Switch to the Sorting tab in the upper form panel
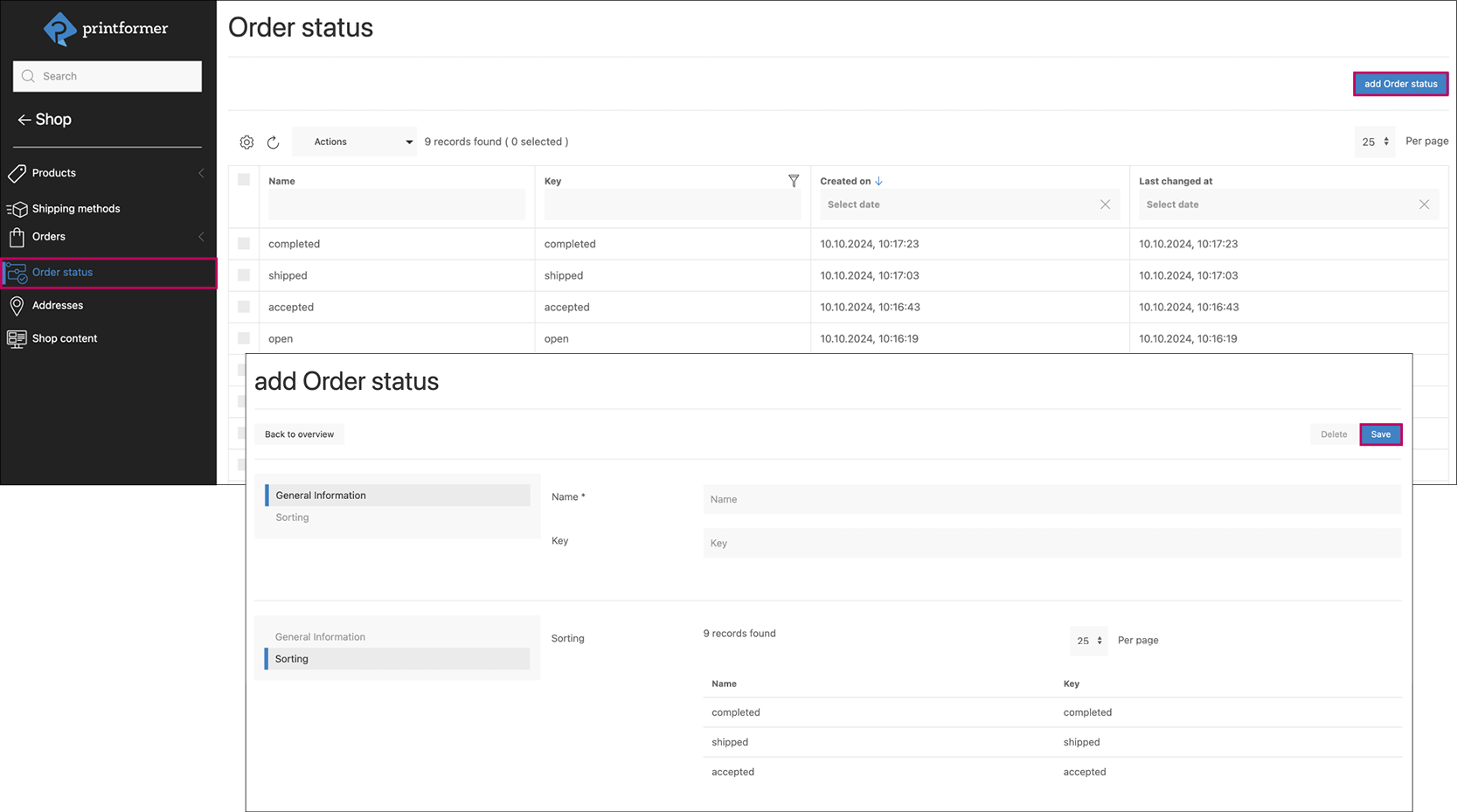This screenshot has width=1457, height=812. pyautogui.click(x=292, y=517)
